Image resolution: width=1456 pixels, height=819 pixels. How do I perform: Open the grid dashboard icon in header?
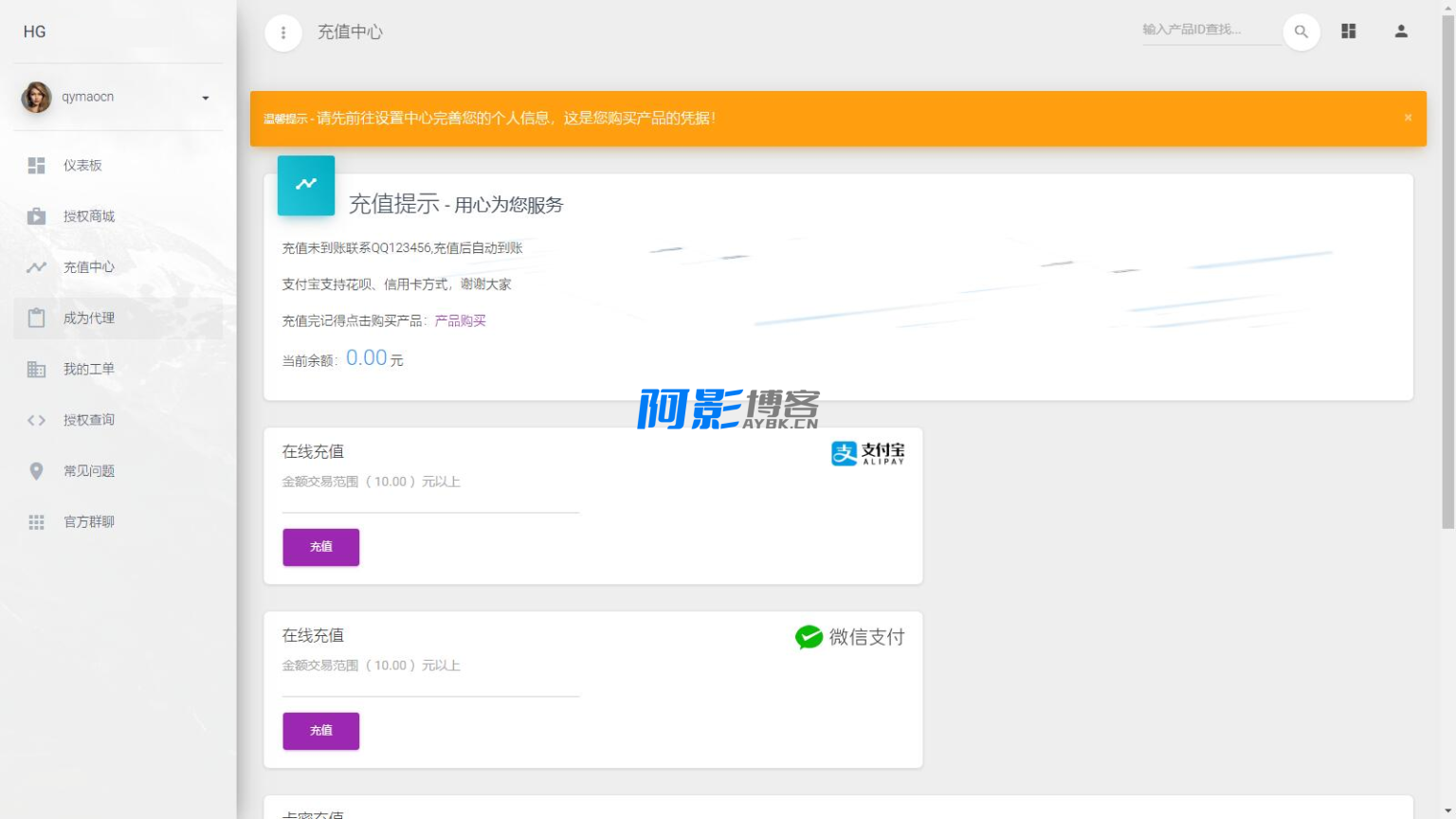pyautogui.click(x=1348, y=31)
